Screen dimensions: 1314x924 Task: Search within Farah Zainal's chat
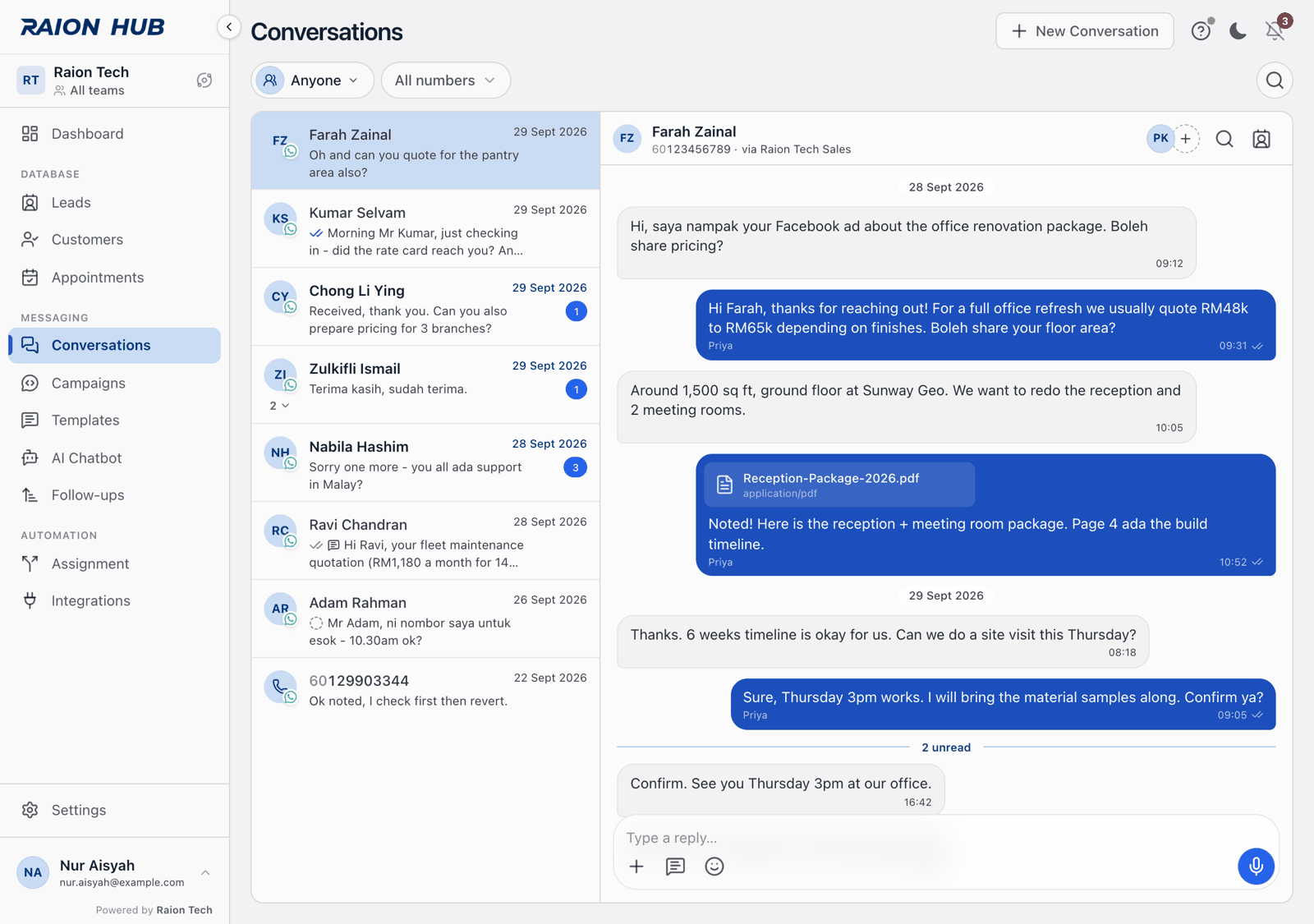coord(1224,139)
